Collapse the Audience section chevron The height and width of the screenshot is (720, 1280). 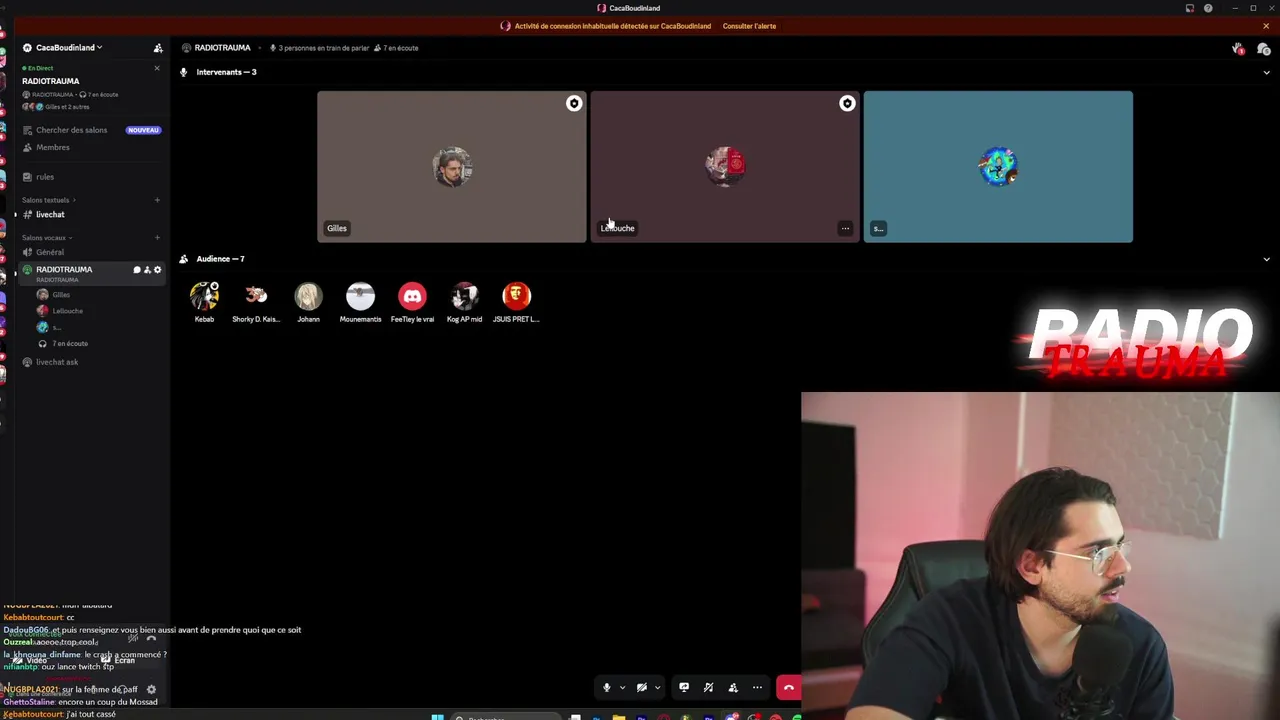click(x=1266, y=259)
